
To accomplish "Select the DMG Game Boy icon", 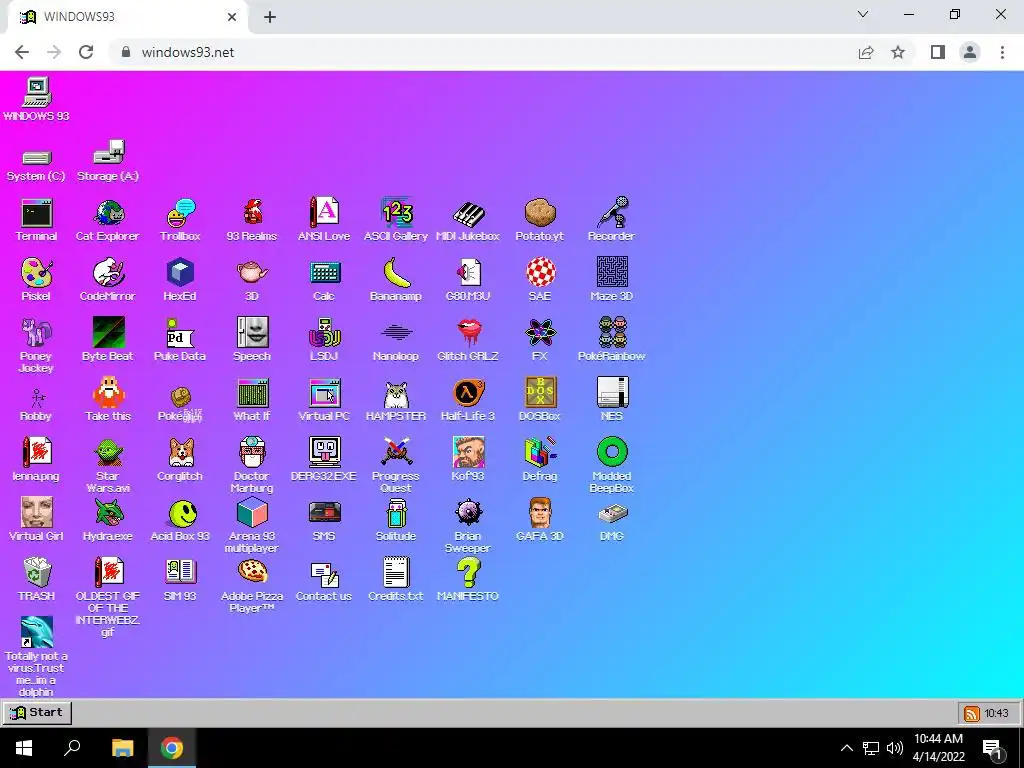I will [612, 513].
